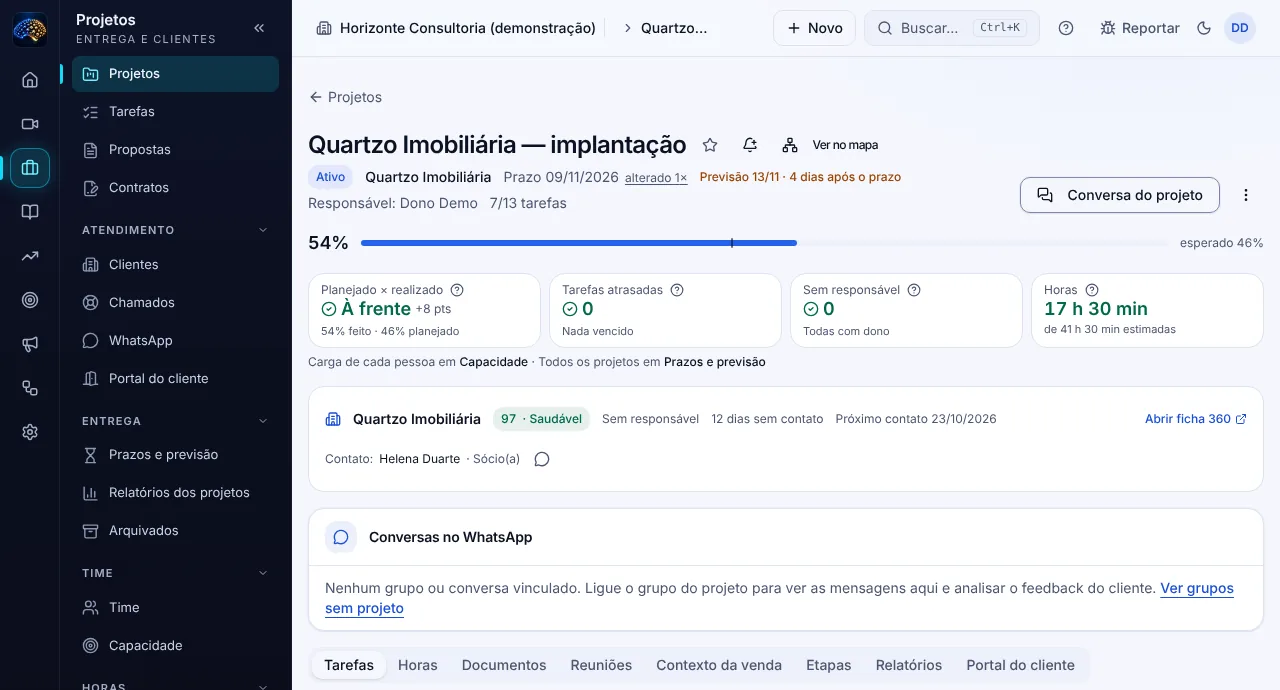
Task: Click the organization building icon in breadcrumb
Action: click(x=324, y=28)
